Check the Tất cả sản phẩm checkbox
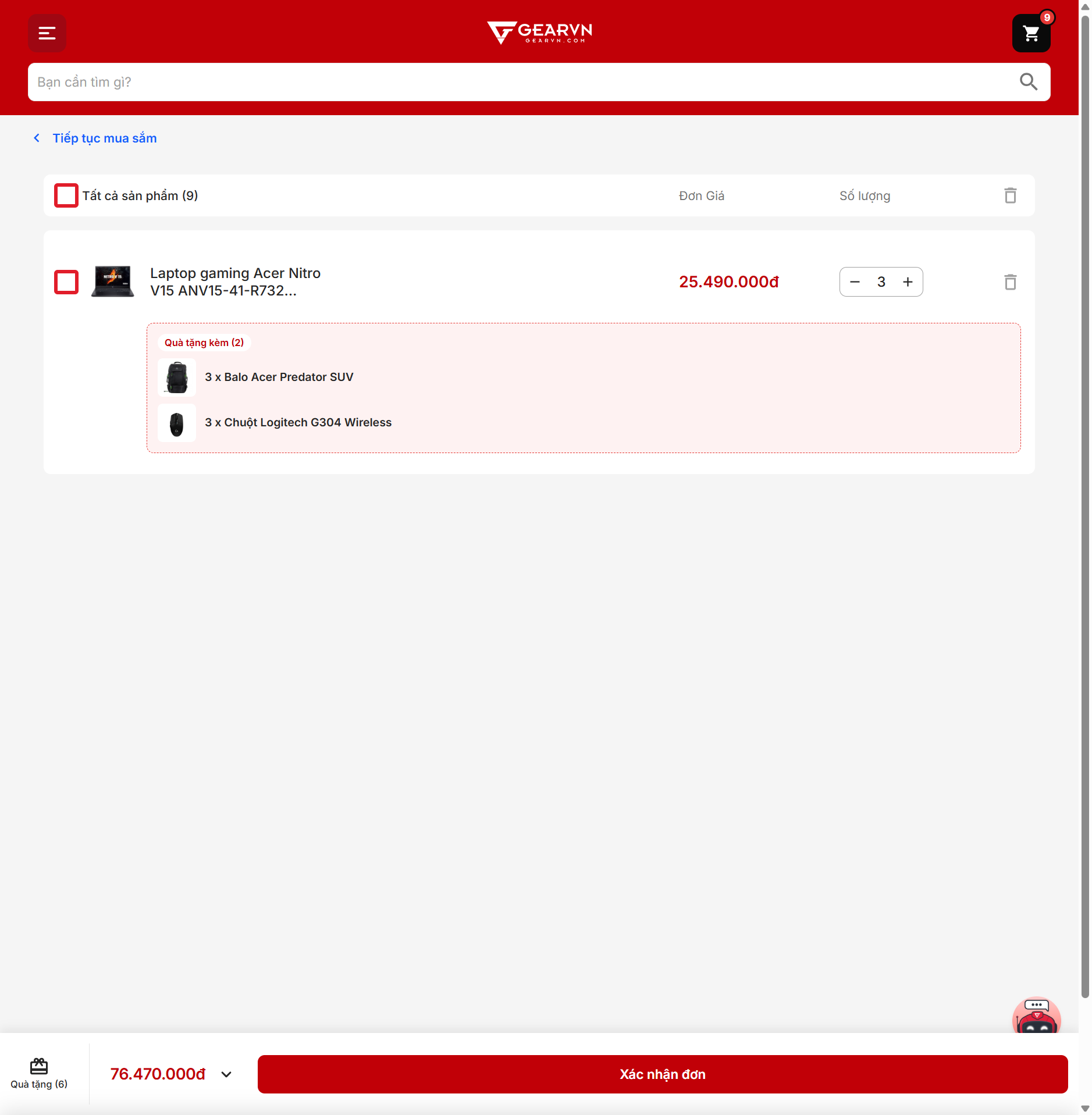 click(x=66, y=195)
